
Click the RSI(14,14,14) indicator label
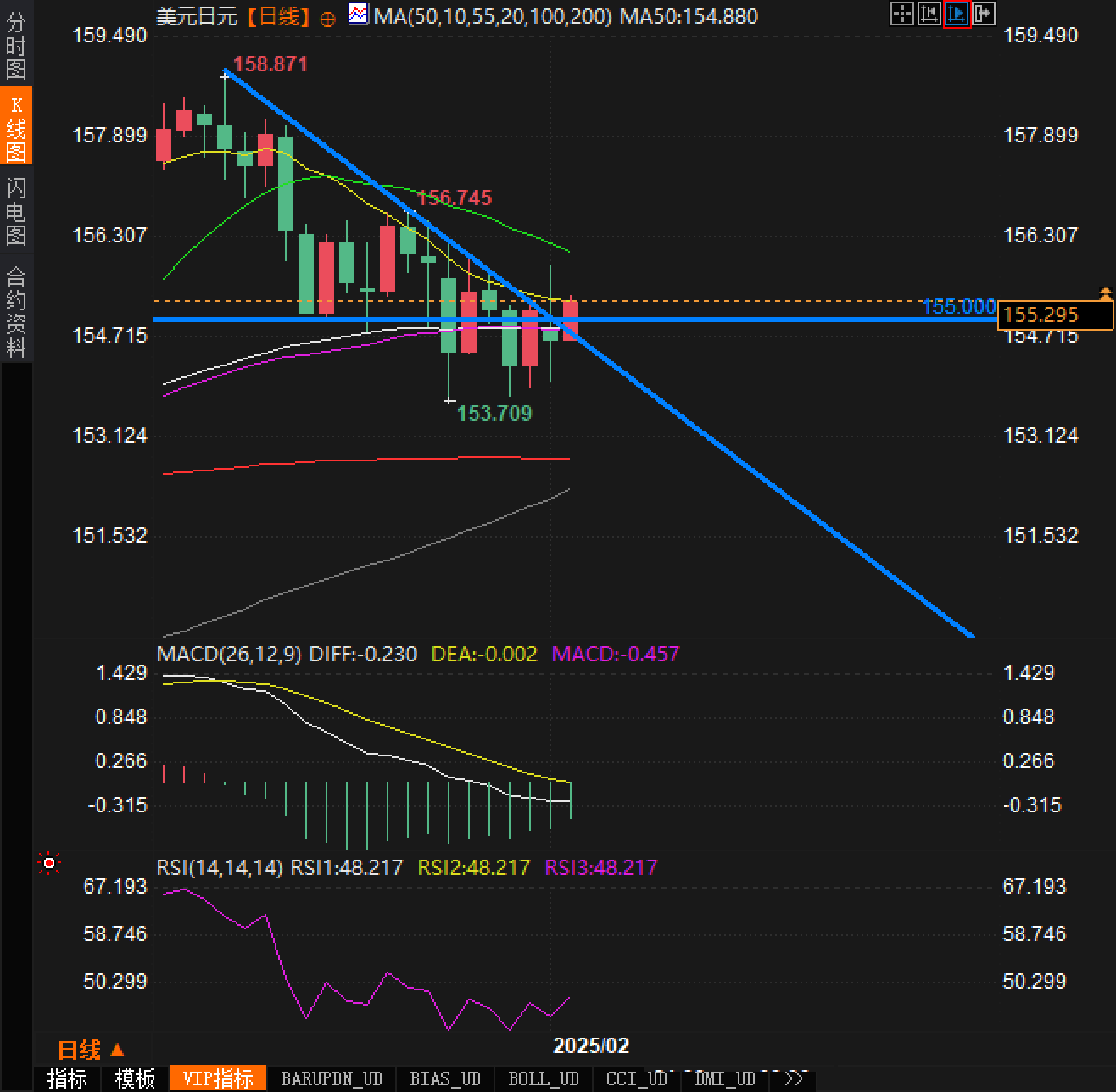pyautogui.click(x=220, y=867)
